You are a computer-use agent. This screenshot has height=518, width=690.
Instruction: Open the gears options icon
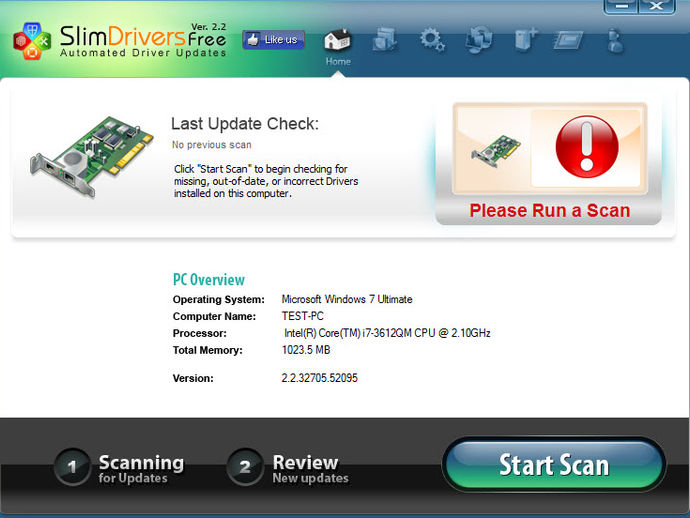tap(432, 40)
